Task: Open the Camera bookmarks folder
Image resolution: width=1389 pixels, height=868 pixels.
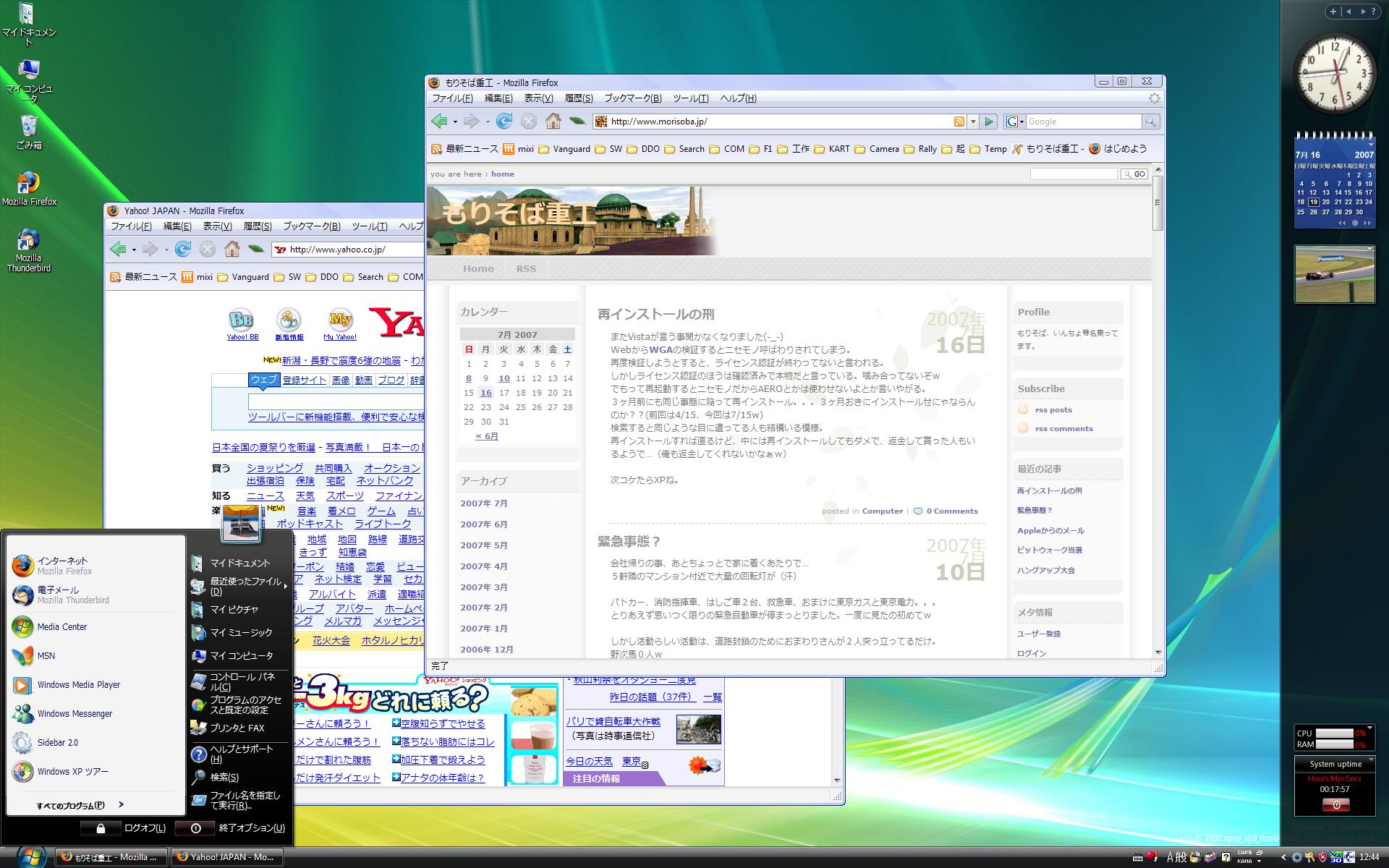Action: 876,149
